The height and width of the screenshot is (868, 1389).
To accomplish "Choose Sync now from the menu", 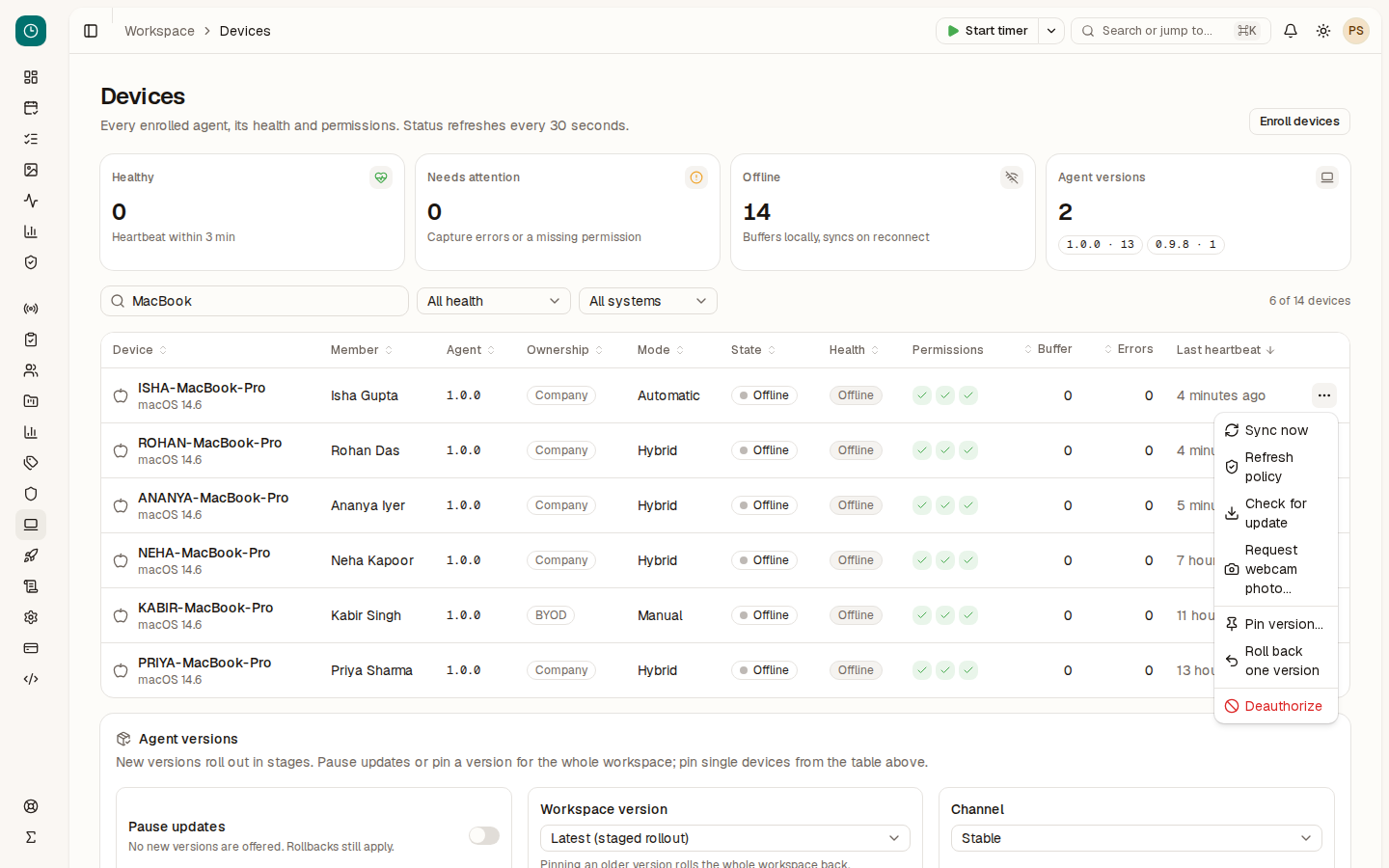I will coord(1276,430).
